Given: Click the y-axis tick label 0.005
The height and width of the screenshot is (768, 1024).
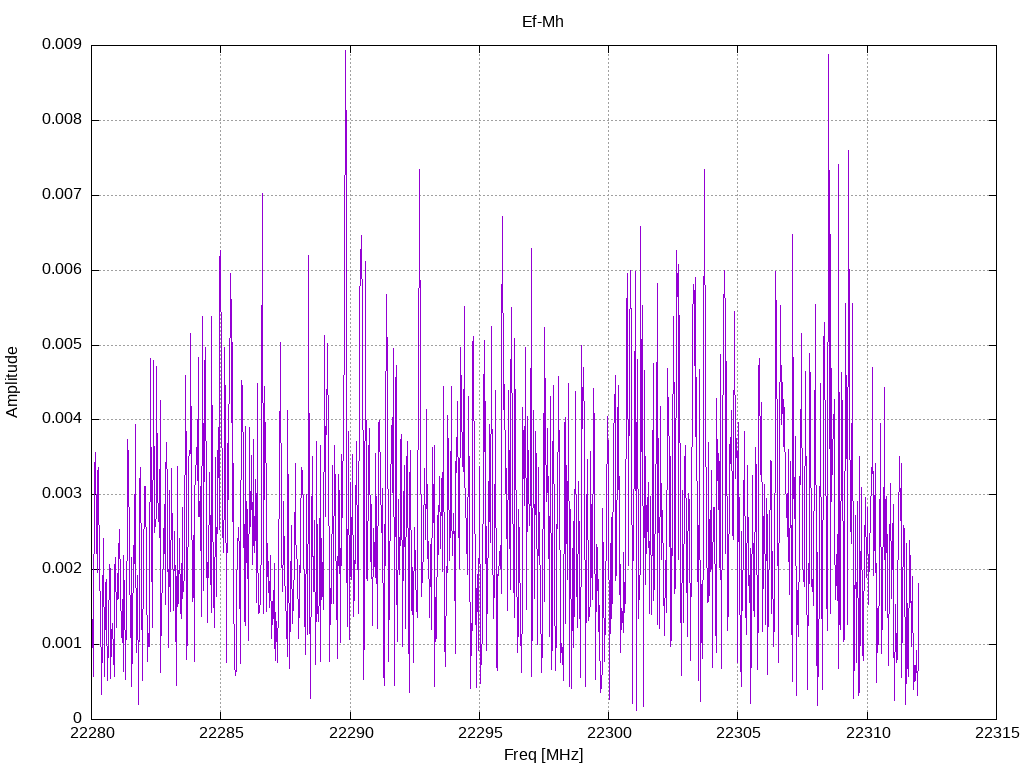Looking at the screenshot, I should (x=62, y=344).
